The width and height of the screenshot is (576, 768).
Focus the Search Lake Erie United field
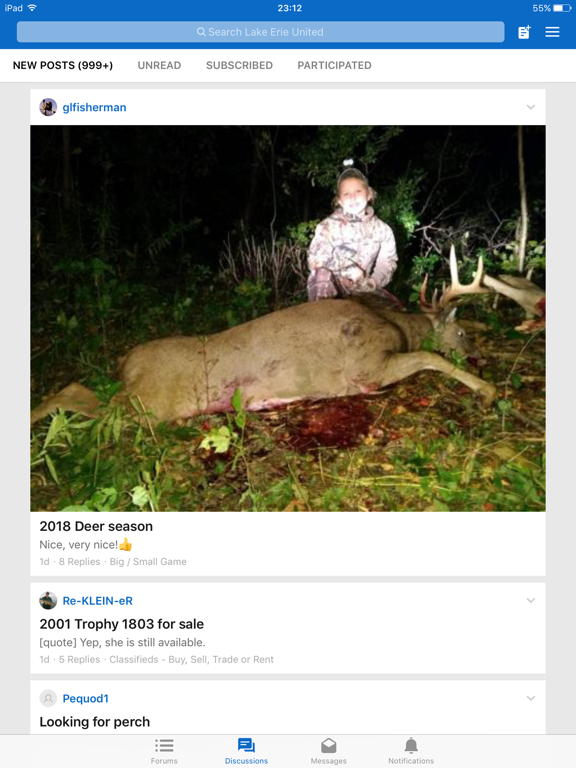click(261, 32)
